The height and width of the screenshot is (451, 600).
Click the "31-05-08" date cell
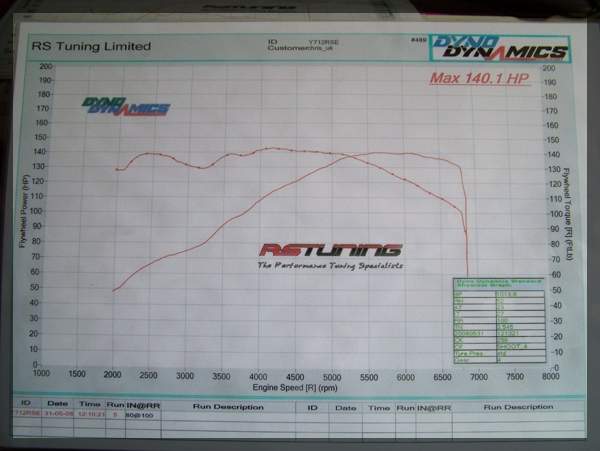click(59, 414)
